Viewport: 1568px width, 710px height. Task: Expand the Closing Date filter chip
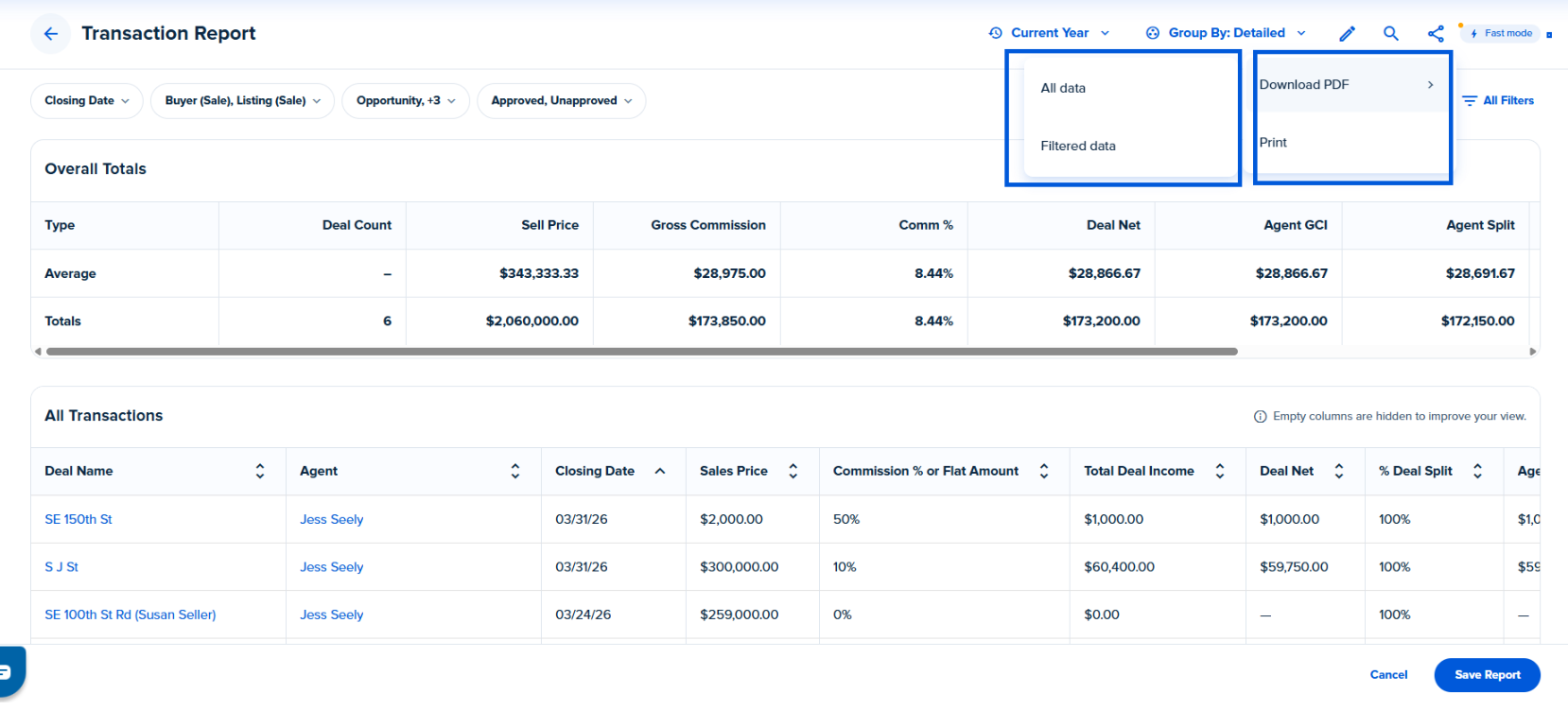(87, 101)
